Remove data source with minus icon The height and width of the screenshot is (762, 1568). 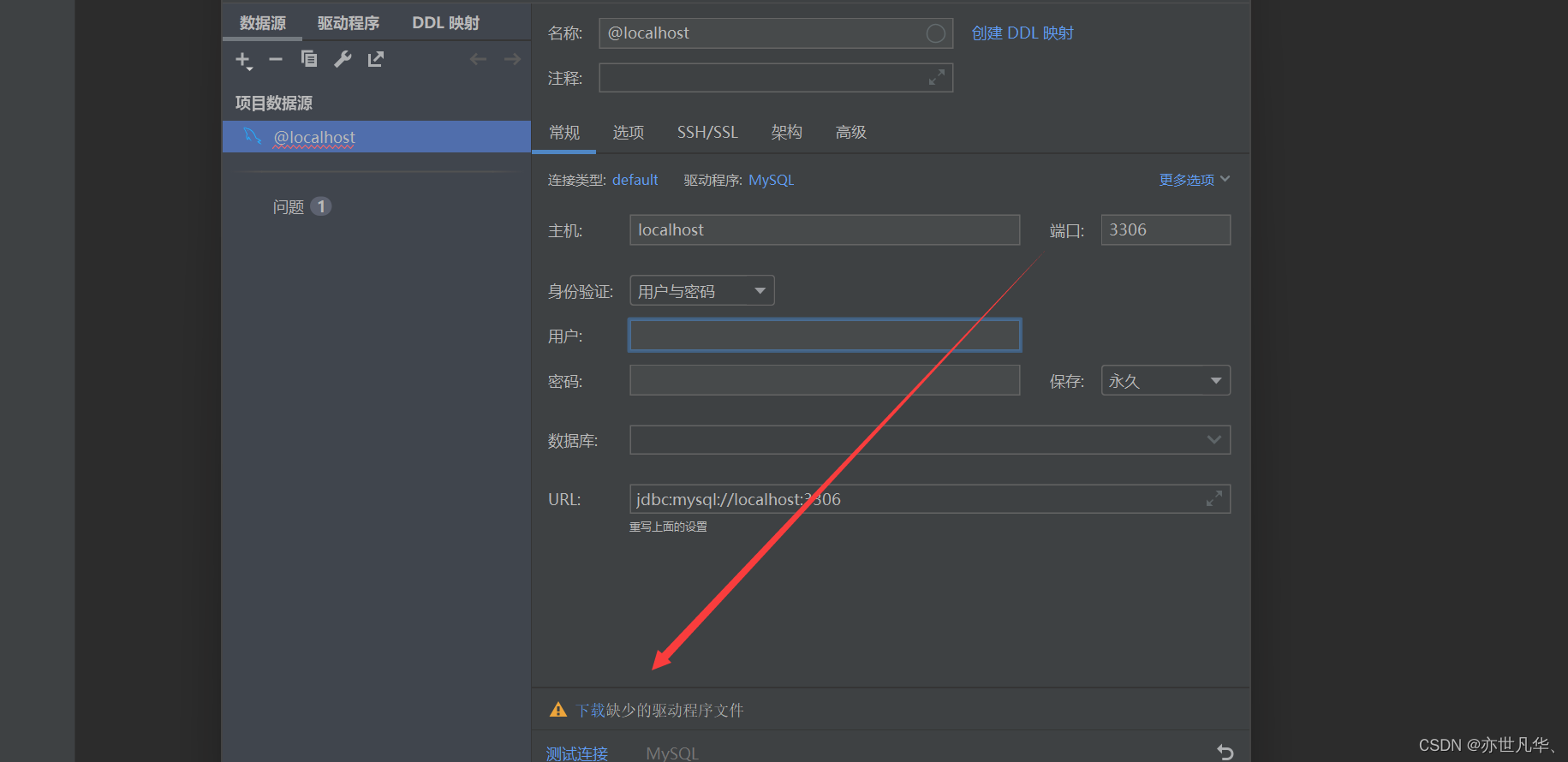click(276, 59)
